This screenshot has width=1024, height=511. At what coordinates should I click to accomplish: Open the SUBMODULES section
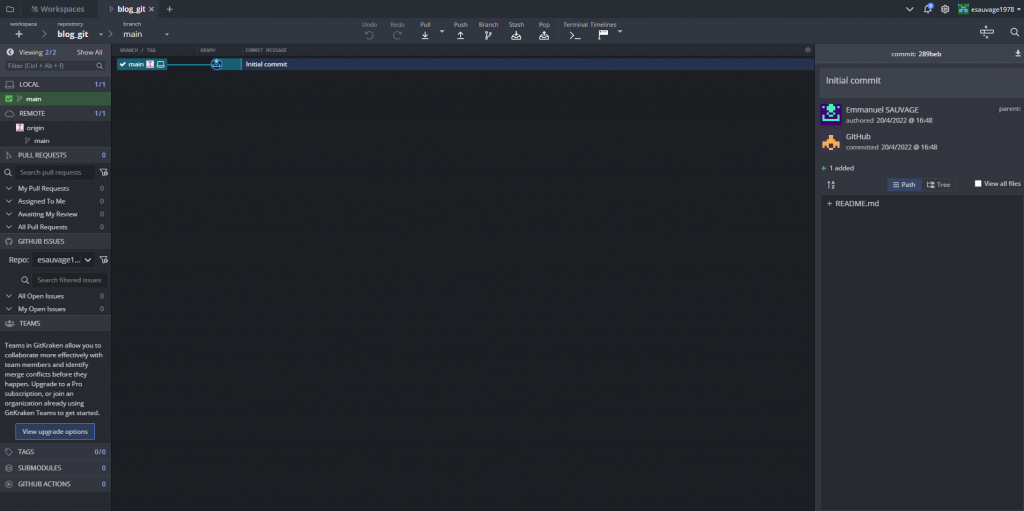click(x=55, y=468)
